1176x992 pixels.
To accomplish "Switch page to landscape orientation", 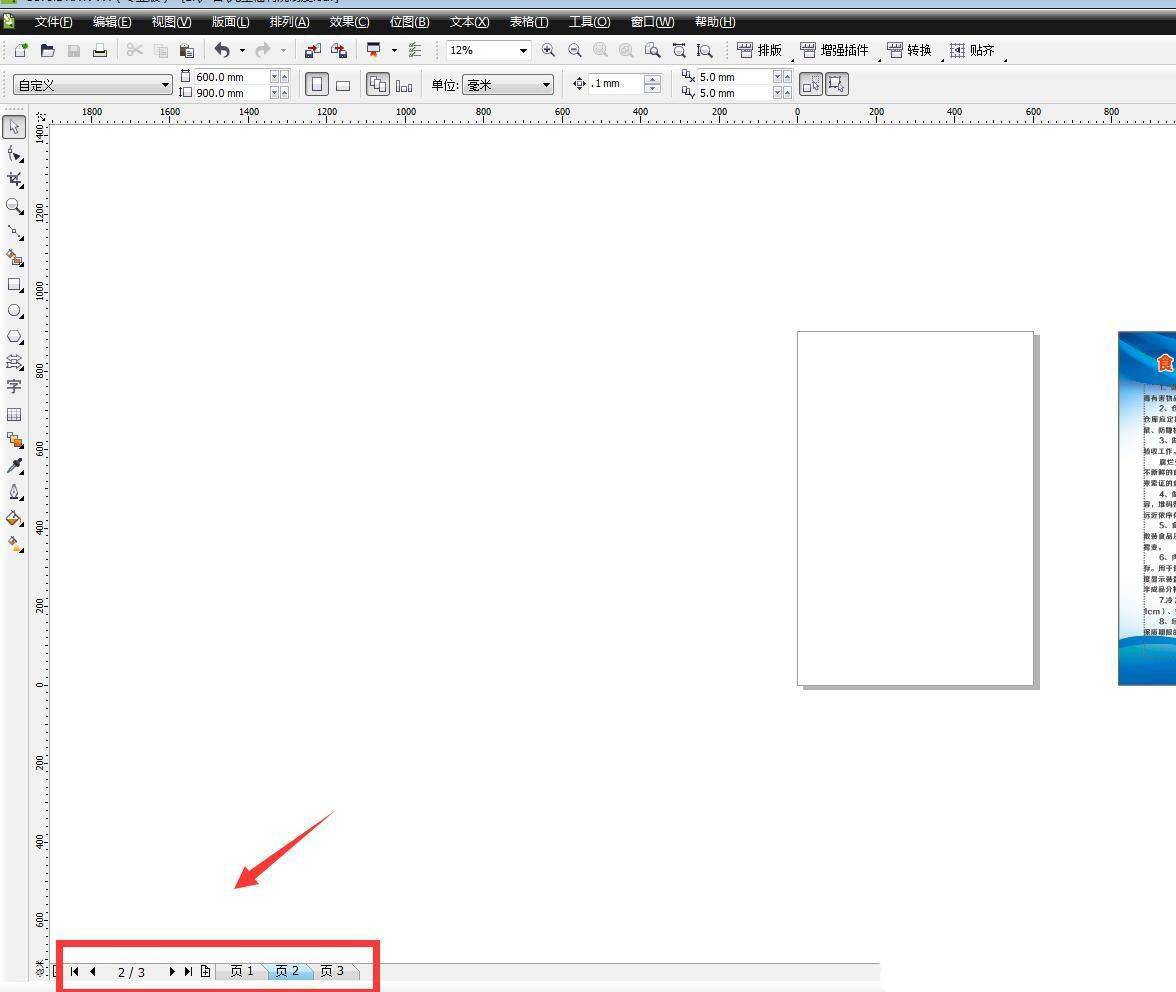I will click(x=343, y=85).
